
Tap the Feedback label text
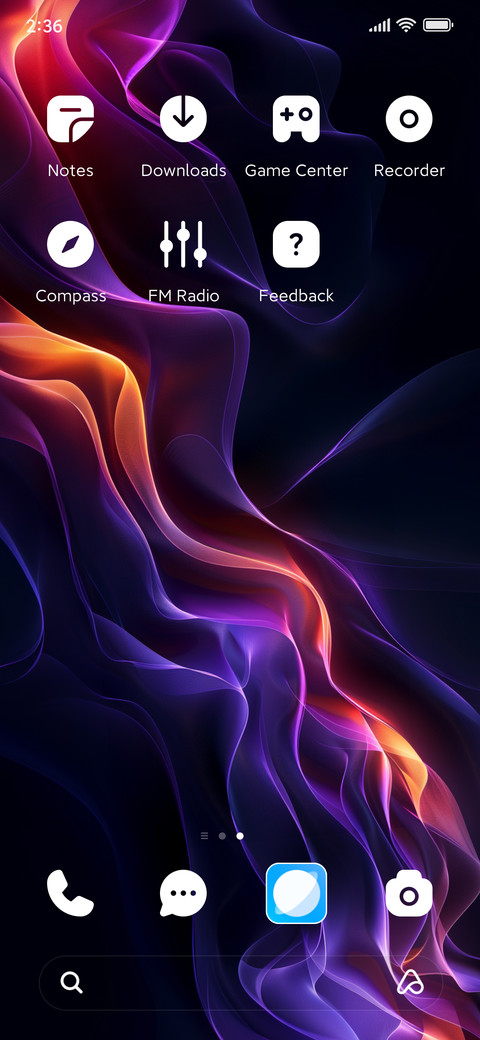(x=296, y=296)
